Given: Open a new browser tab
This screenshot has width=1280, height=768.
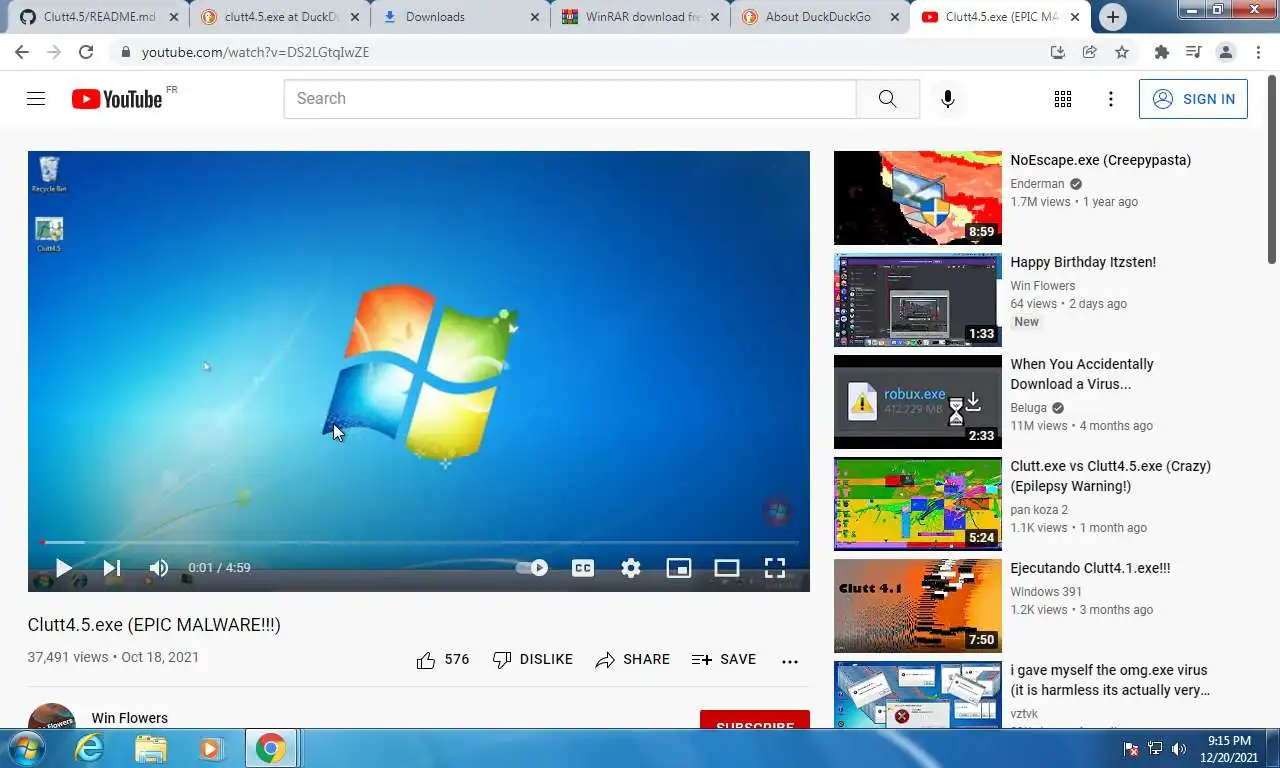Looking at the screenshot, I should 1112,17.
